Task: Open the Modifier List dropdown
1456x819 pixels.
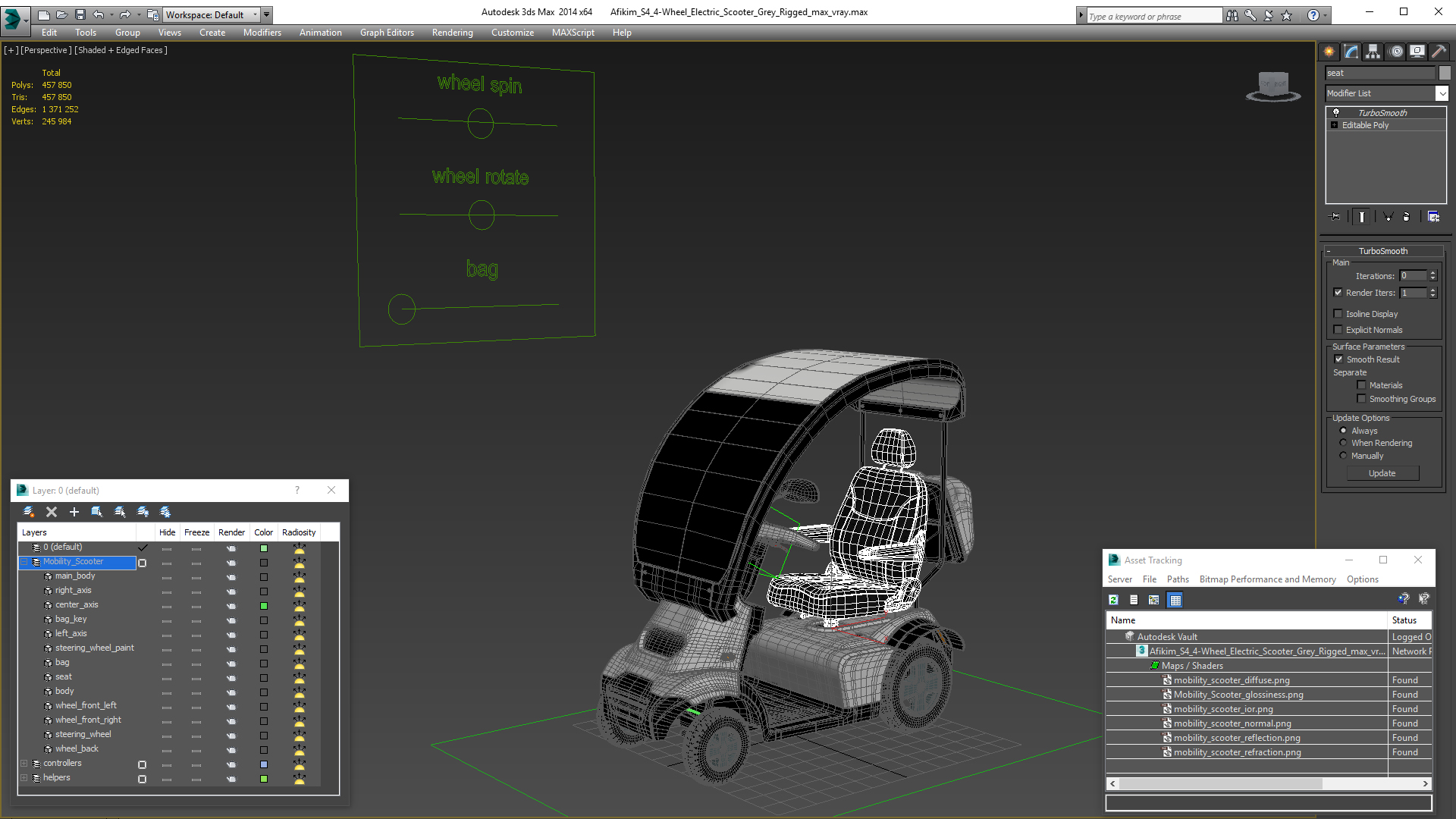Action: click(x=1442, y=93)
